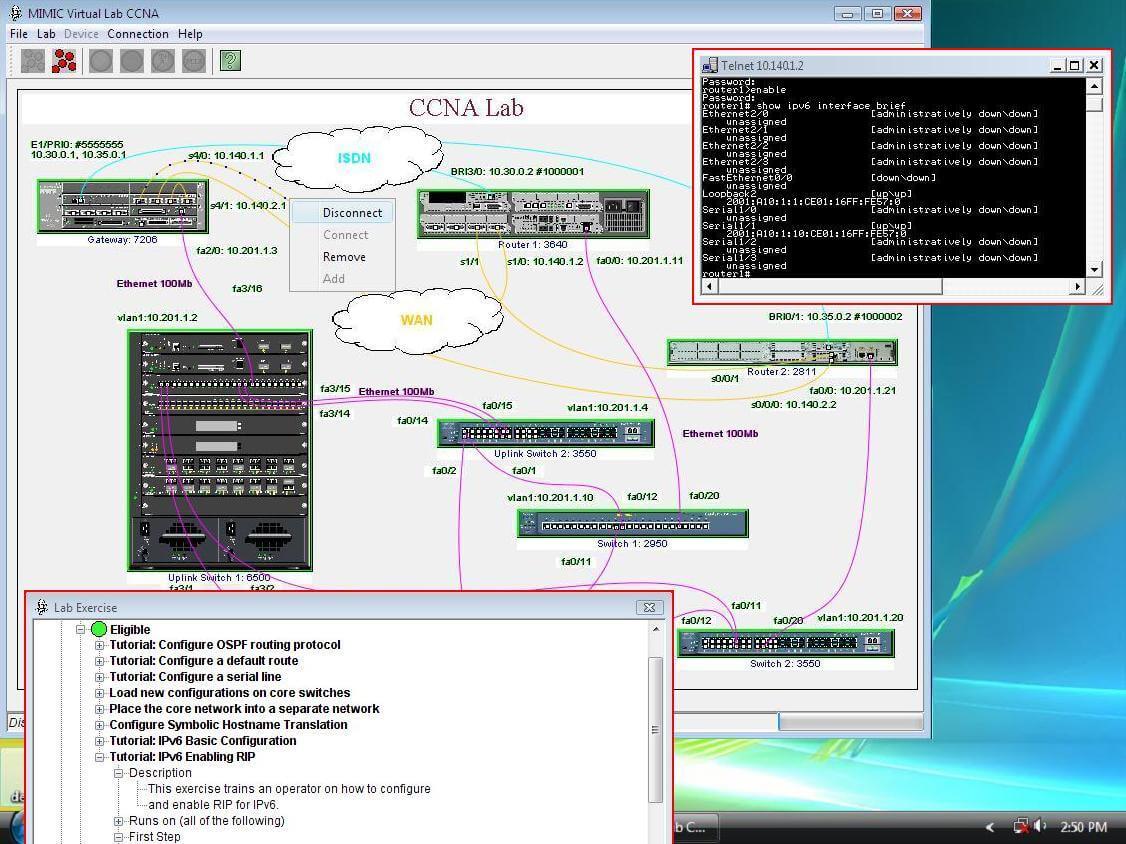Click the Lab Exercise window title icon

pos(42,607)
